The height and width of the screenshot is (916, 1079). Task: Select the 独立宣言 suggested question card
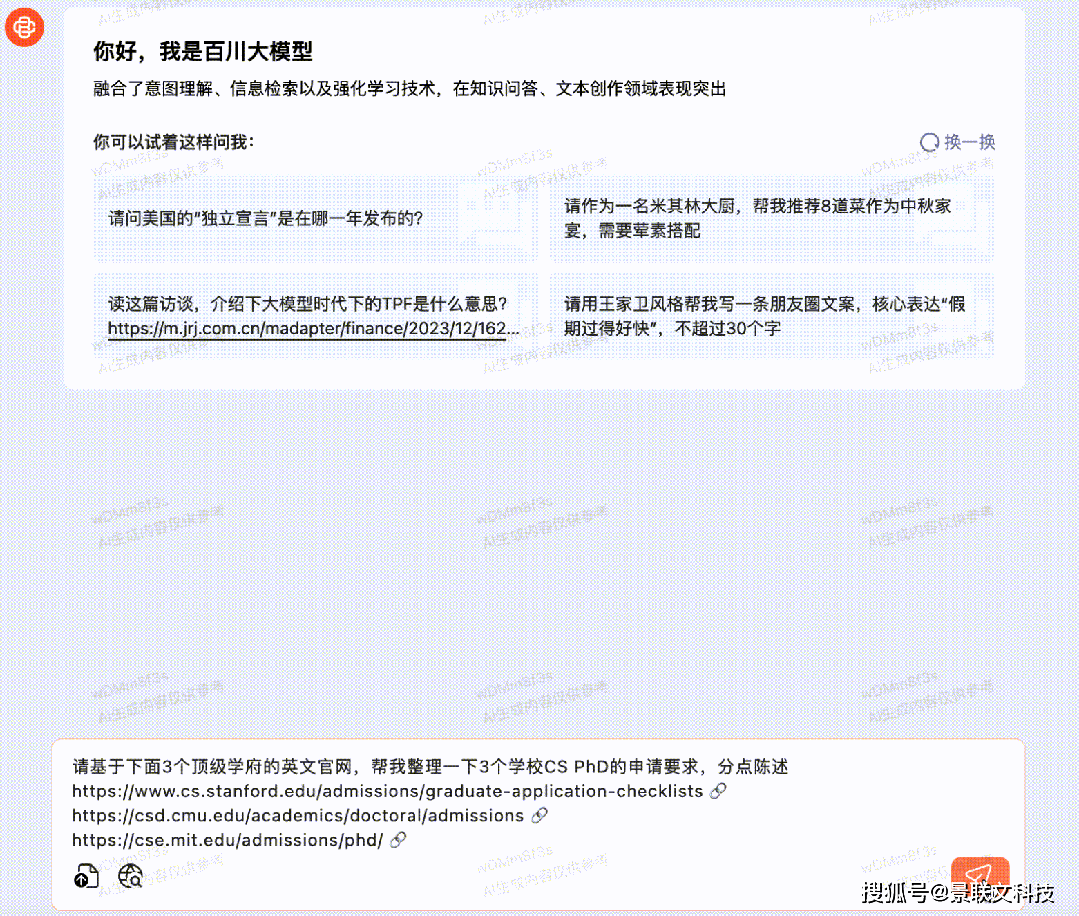(x=315, y=218)
